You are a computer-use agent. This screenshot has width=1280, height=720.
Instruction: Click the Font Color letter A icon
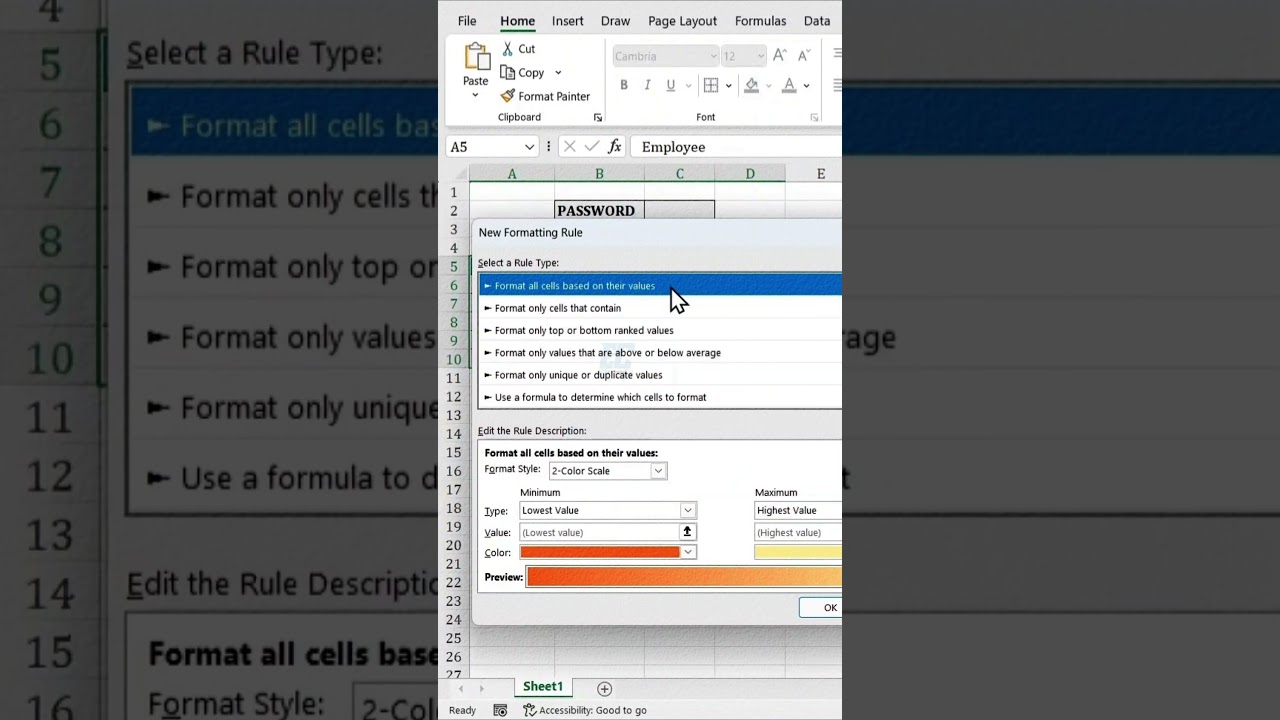(x=789, y=85)
